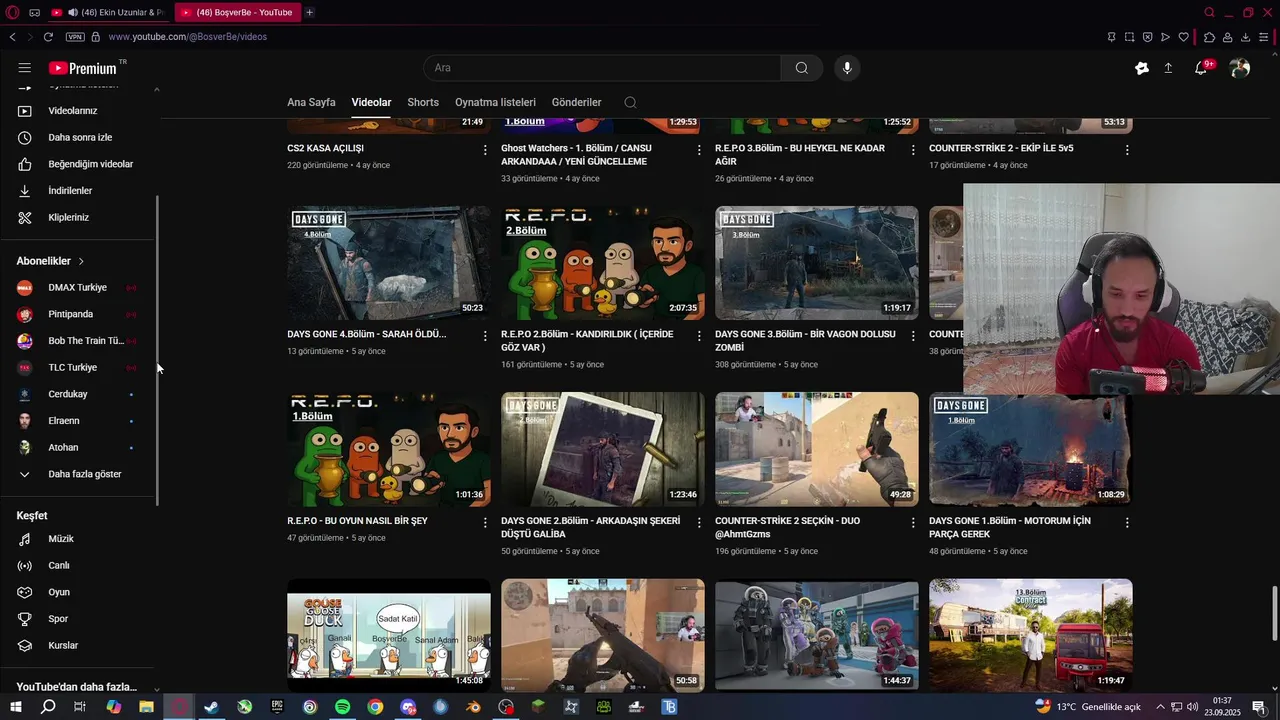Open Elraenn subscription channel
Viewport: 1280px width, 720px height.
78,421
